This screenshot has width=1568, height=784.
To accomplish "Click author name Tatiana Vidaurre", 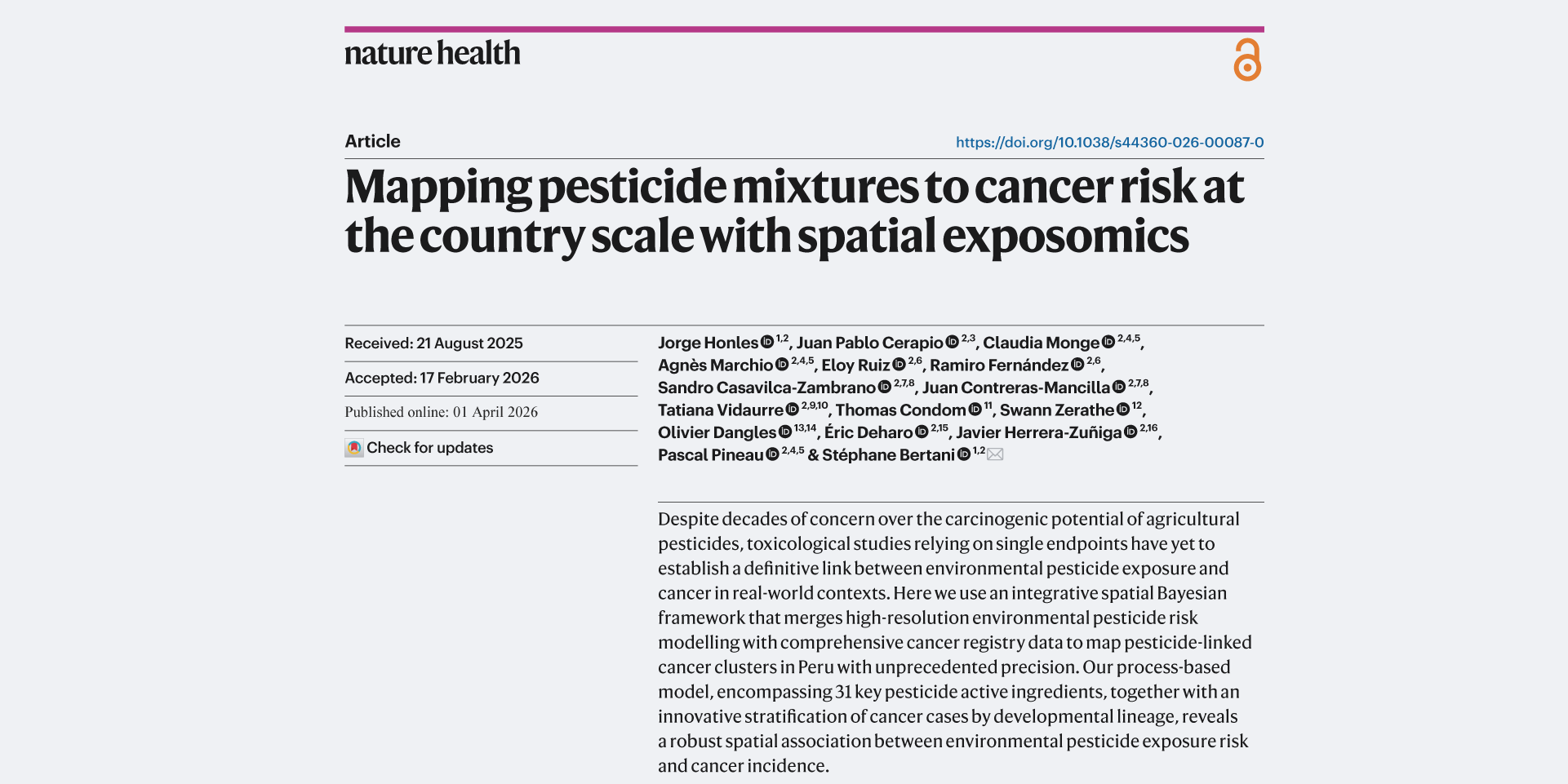I will tap(721, 410).
